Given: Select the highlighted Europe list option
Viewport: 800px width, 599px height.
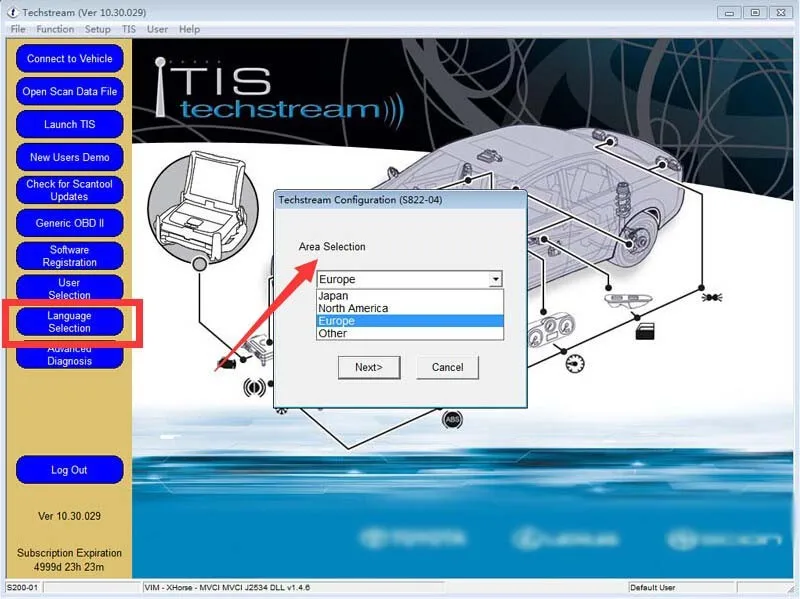Looking at the screenshot, I should pos(410,321).
